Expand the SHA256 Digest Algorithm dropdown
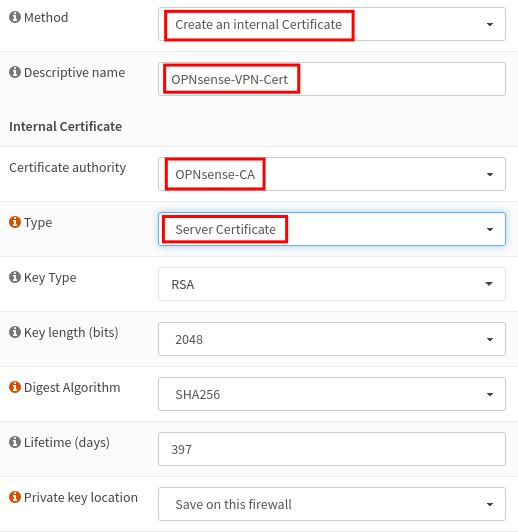This screenshot has height=532, width=518. pyautogui.click(x=332, y=394)
